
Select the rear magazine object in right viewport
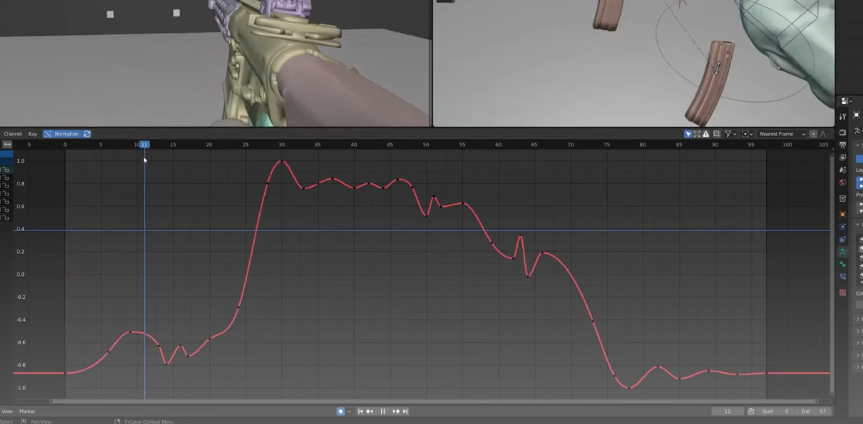click(x=608, y=15)
